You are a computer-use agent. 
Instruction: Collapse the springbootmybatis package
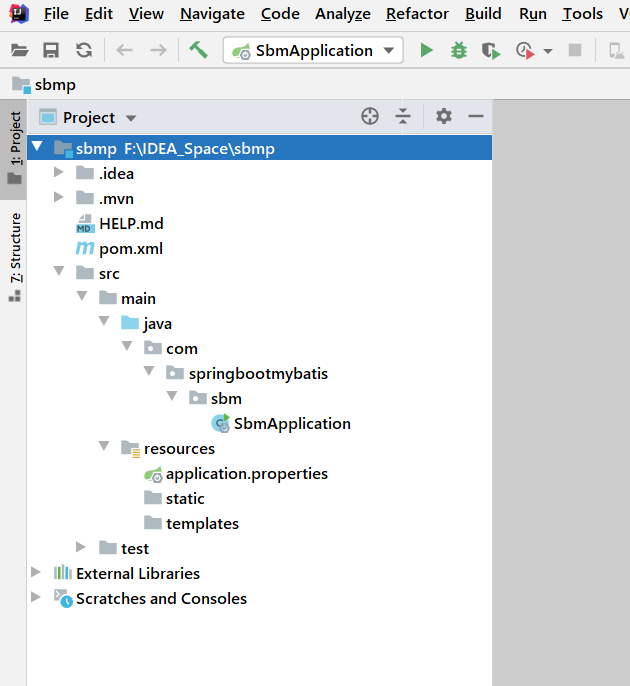pyautogui.click(x=149, y=371)
